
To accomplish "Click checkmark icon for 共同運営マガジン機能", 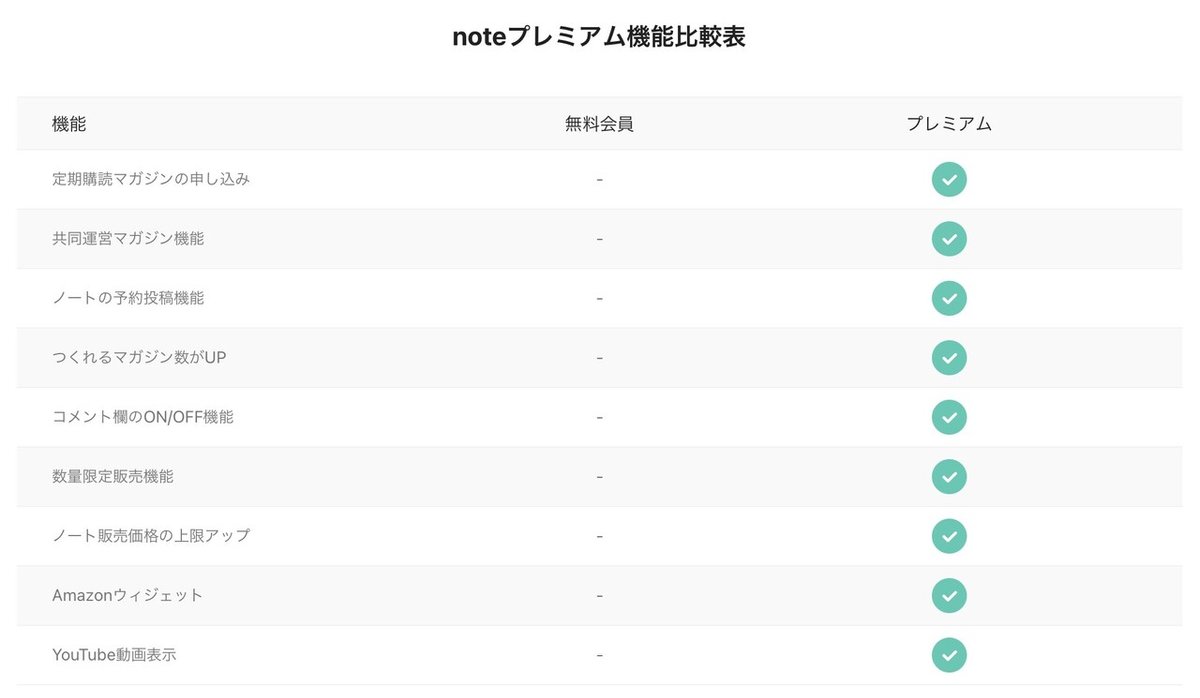I will pyautogui.click(x=949, y=239).
